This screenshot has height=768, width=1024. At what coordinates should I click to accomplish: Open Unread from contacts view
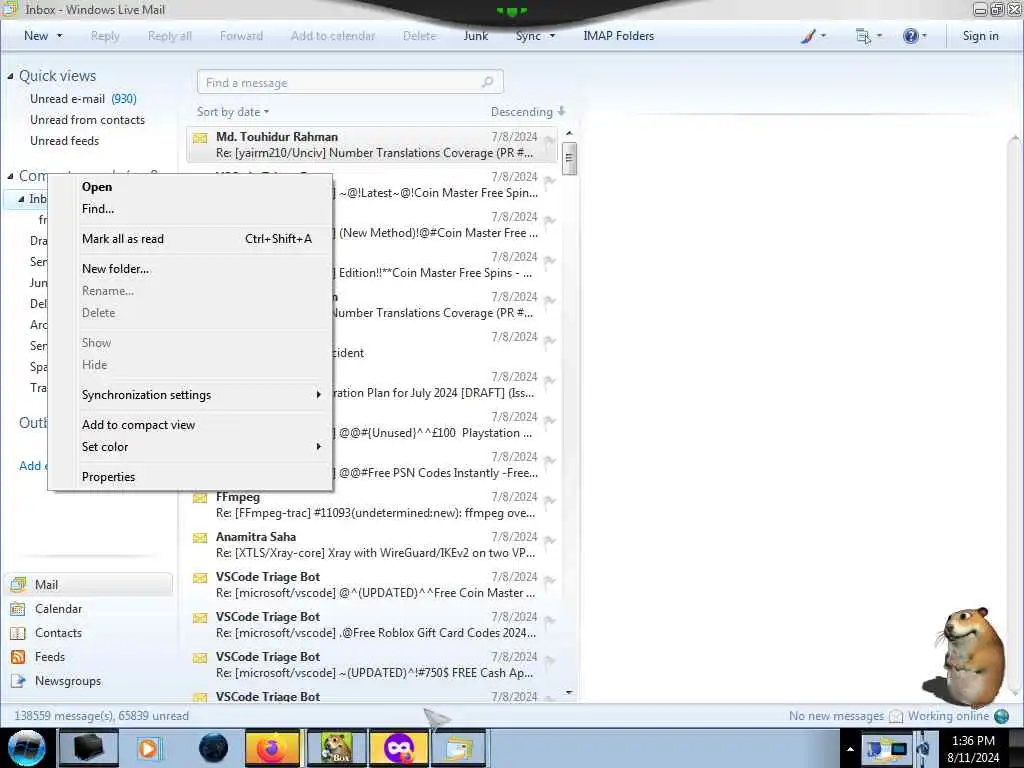click(x=88, y=120)
